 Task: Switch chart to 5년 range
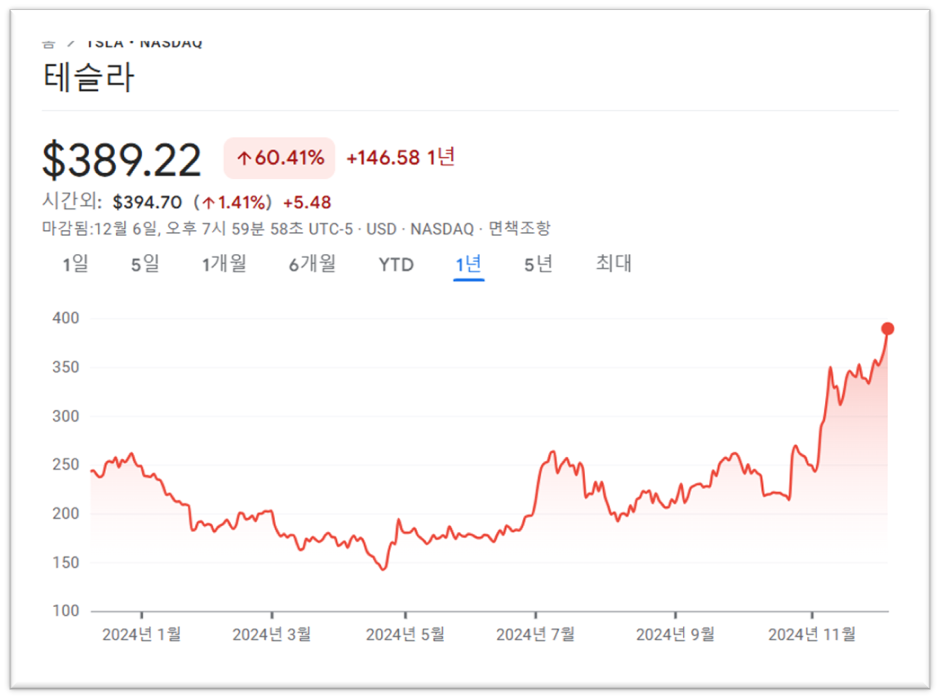point(538,263)
